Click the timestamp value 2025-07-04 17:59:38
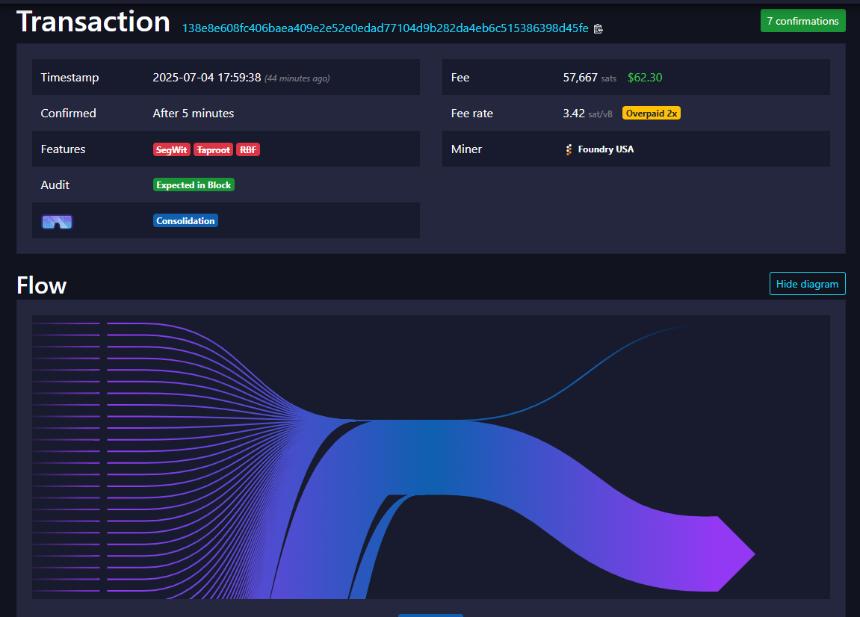 pyautogui.click(x=206, y=77)
